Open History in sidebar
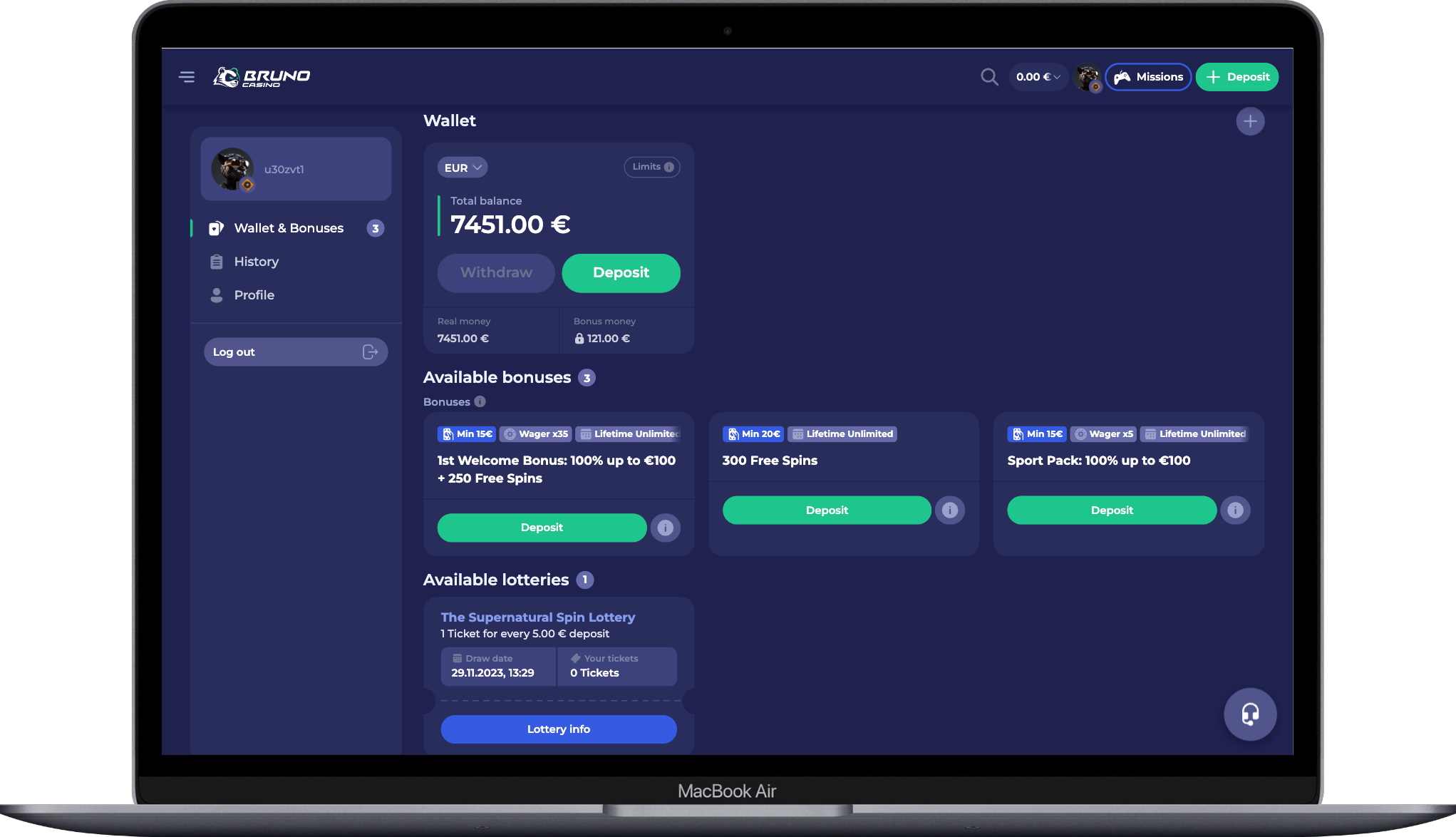 tap(256, 262)
